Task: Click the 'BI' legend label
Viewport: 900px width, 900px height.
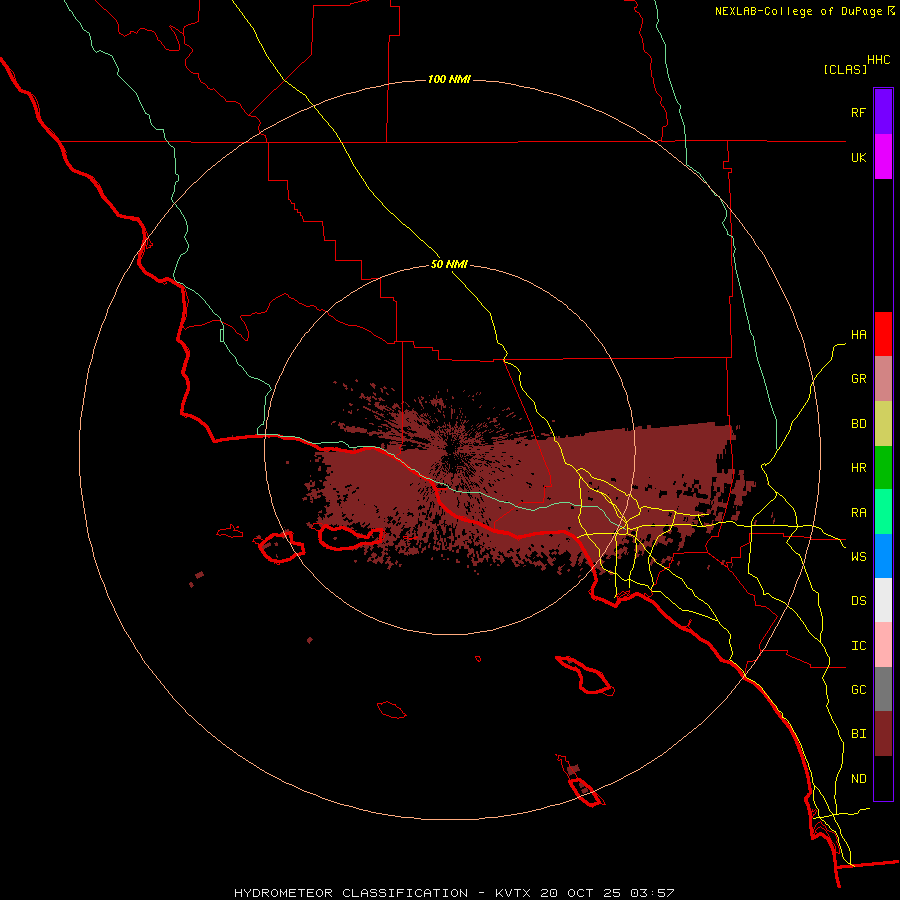Action: point(858,734)
